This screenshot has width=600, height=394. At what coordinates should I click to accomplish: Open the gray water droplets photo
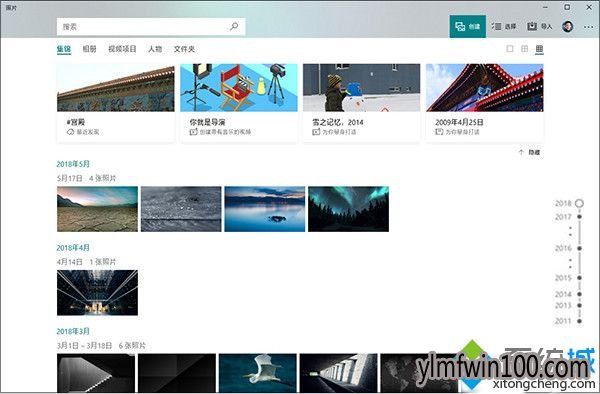181,209
